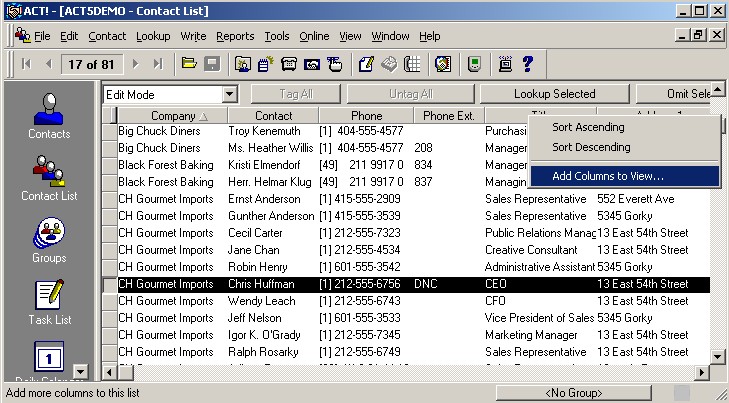Click the Creative Consultant title cell
The image size is (729, 403).
pos(531,250)
